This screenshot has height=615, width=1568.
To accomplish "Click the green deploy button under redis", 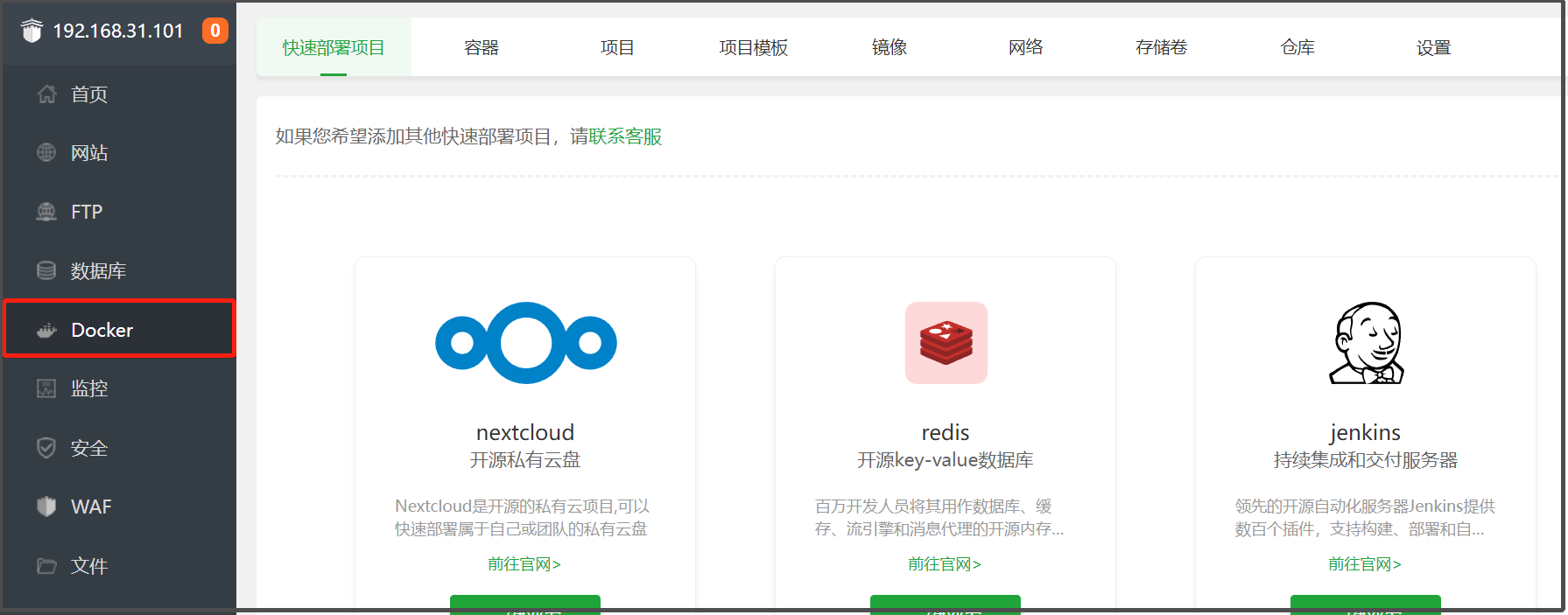I will pyautogui.click(x=946, y=605).
